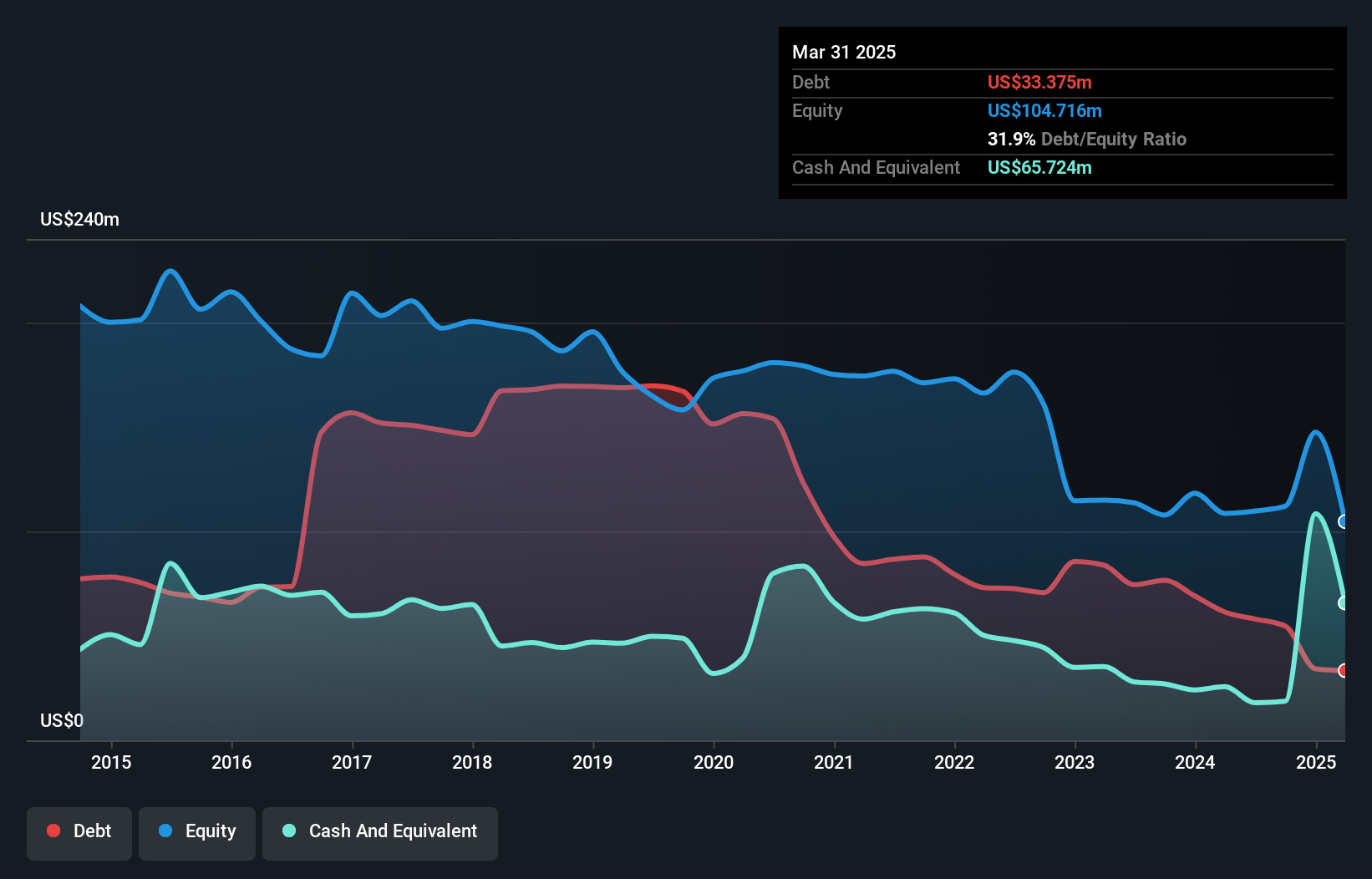Click the 31.9% Debt/Equity Ratio text
Image resolution: width=1372 pixels, height=879 pixels.
[1087, 139]
